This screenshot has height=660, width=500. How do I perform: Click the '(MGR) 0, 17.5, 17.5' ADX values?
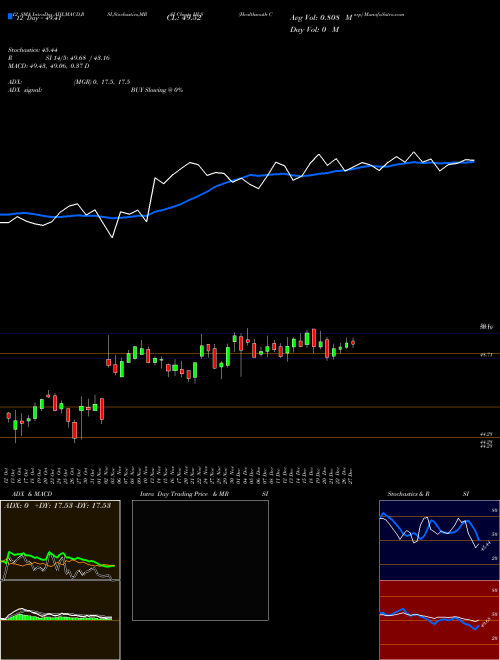102,82
